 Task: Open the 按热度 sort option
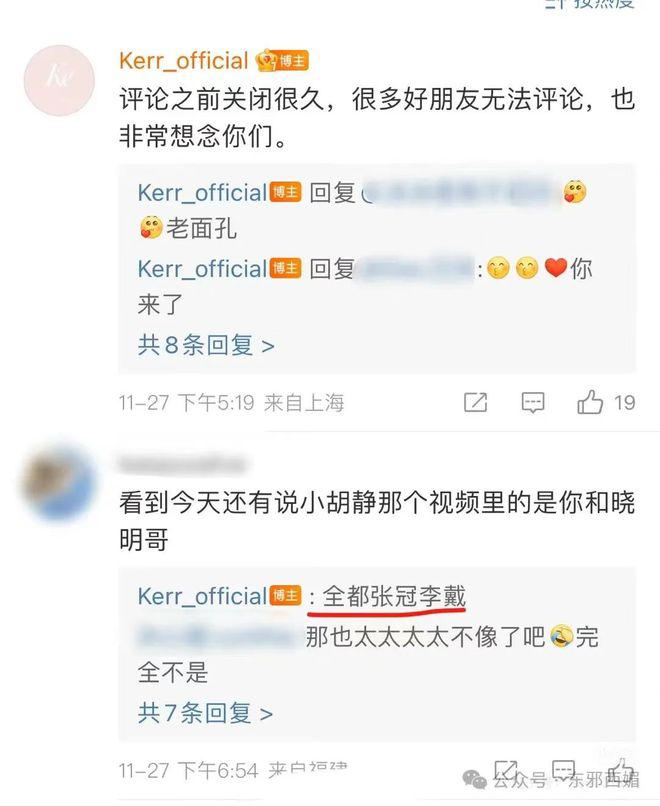590,4
